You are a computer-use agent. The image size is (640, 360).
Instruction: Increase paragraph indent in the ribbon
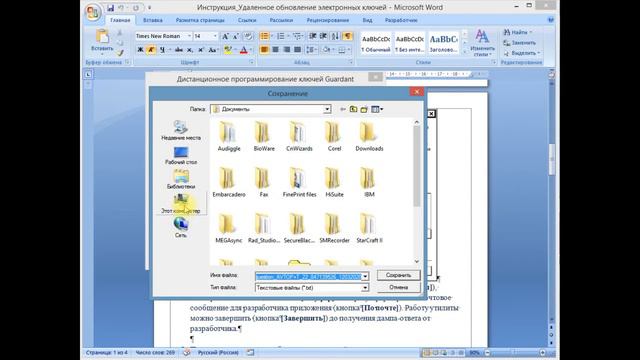[324, 36]
